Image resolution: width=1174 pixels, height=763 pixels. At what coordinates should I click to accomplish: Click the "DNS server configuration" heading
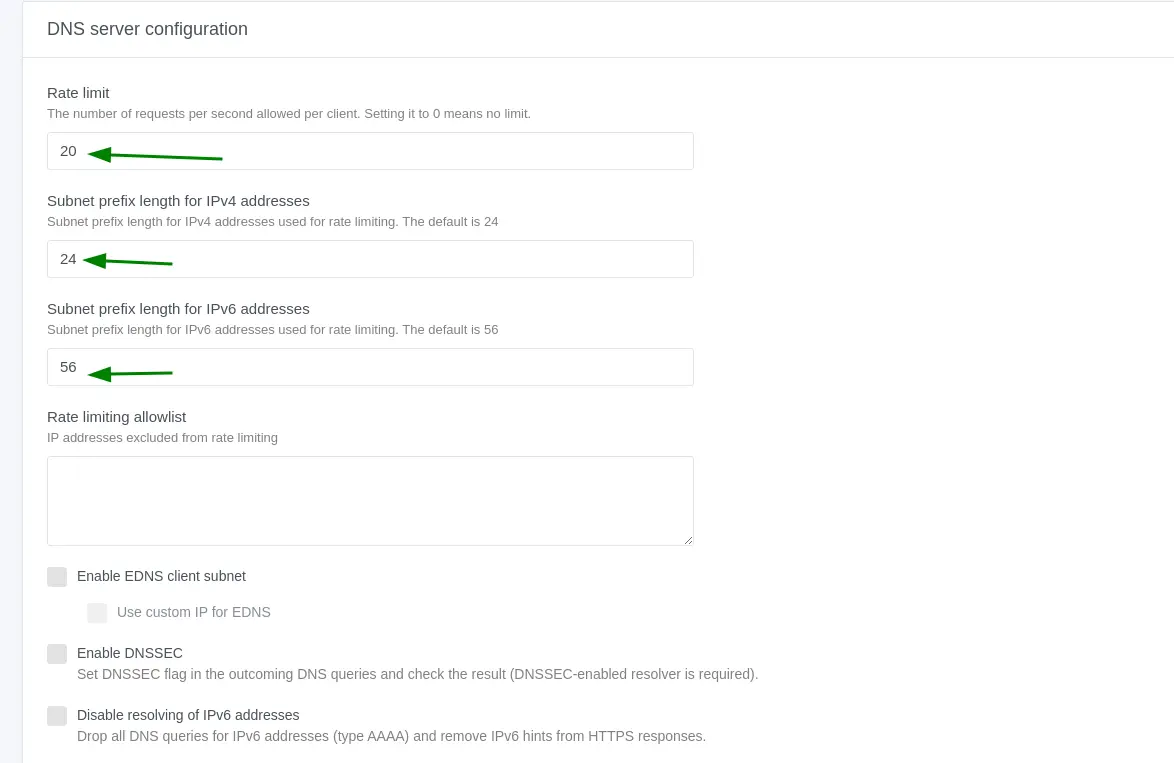147,29
